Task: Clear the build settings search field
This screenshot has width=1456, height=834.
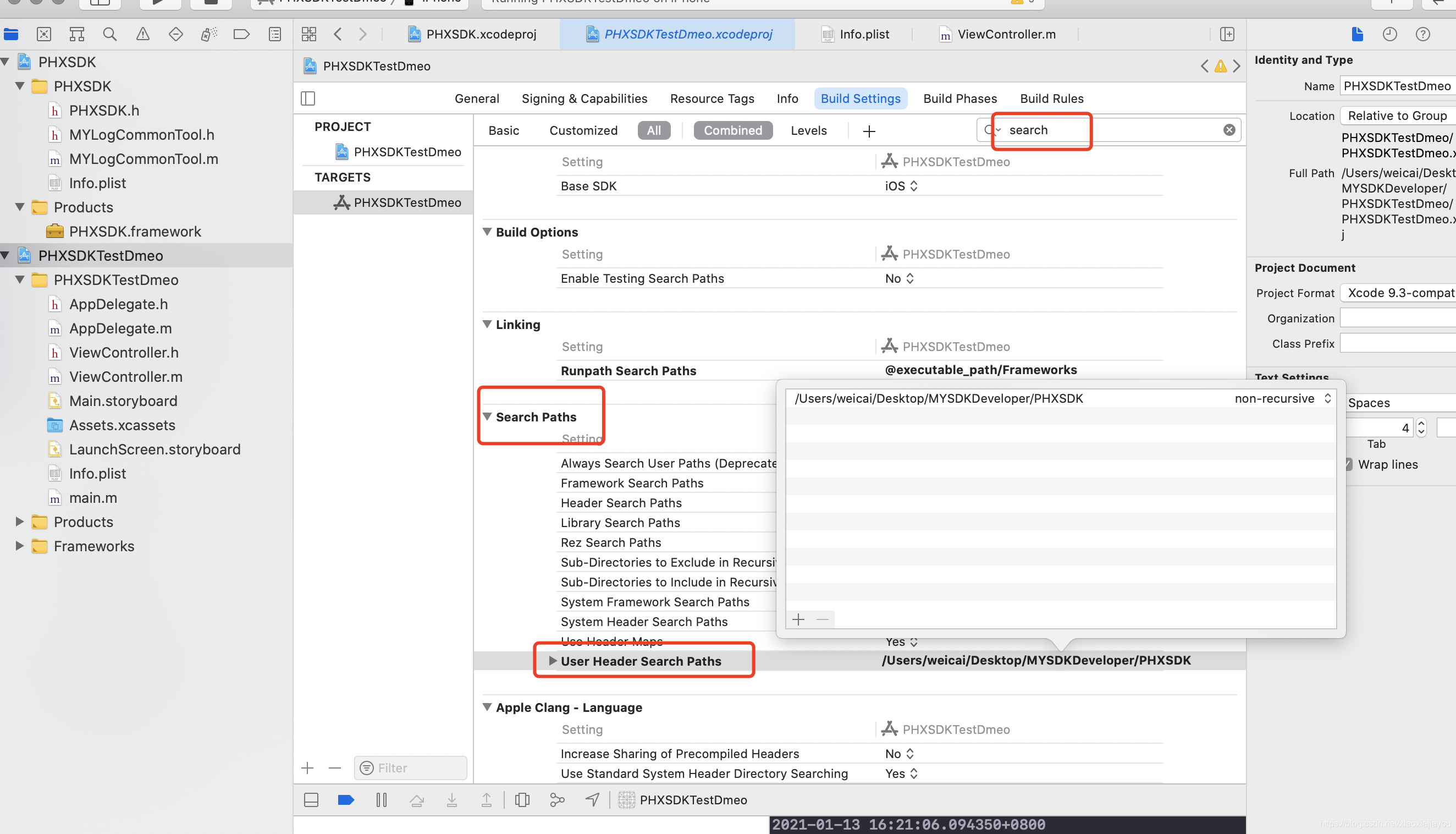Action: [1229, 130]
